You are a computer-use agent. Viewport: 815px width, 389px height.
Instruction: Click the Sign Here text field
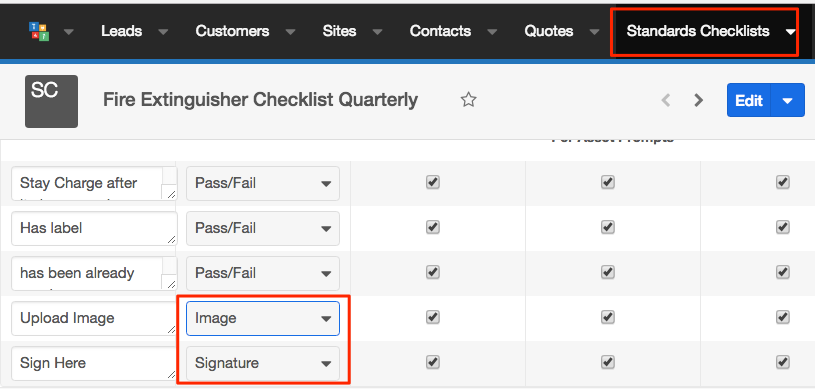pos(94,363)
